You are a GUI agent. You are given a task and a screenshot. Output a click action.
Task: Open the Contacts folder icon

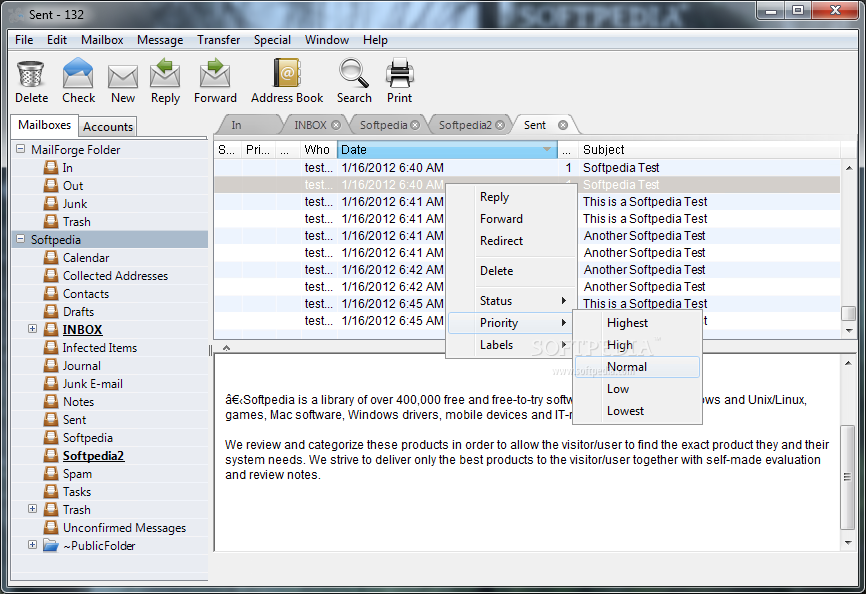click(51, 294)
